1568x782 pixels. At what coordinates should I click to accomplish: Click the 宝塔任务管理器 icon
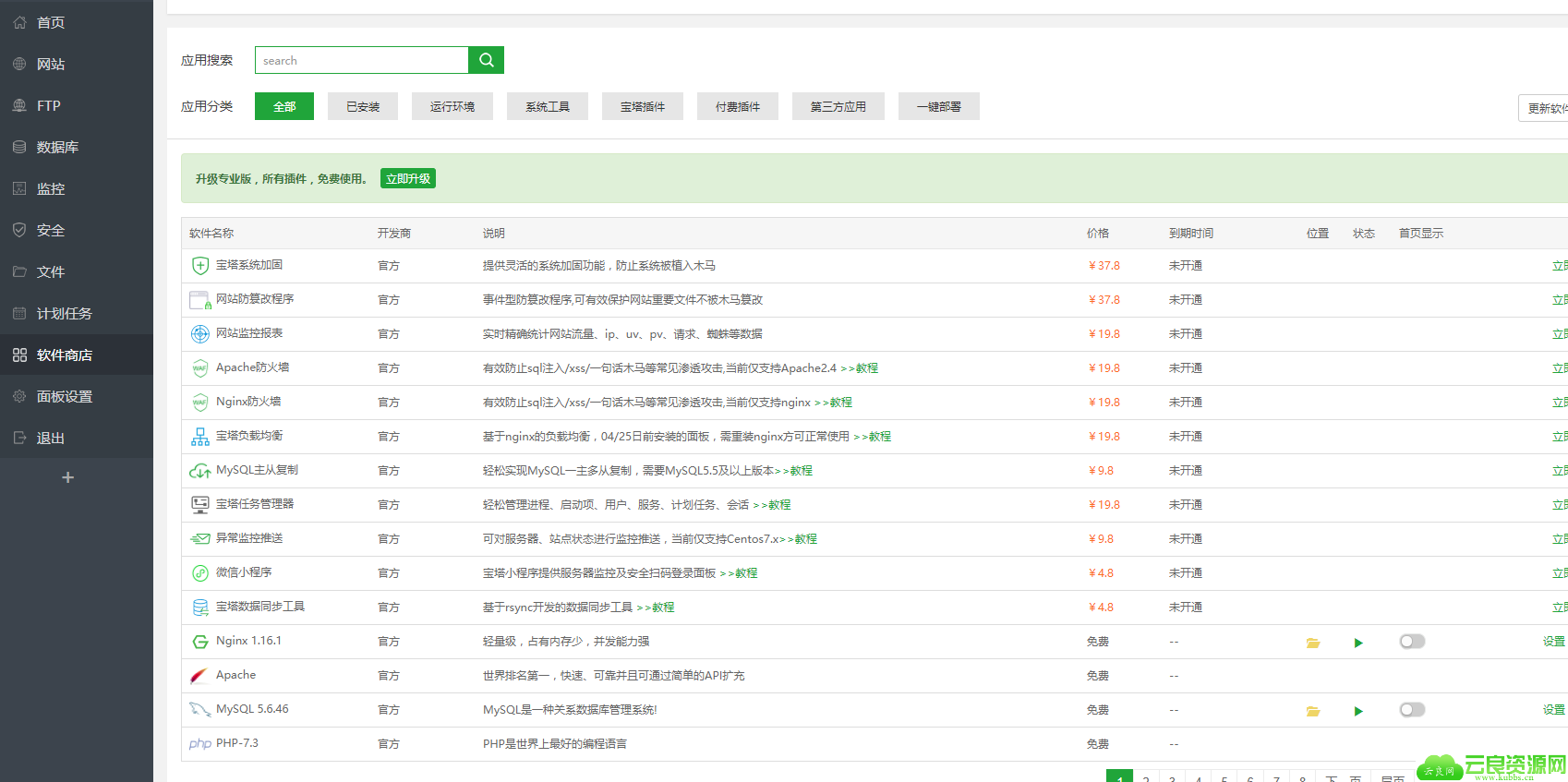pyautogui.click(x=199, y=505)
